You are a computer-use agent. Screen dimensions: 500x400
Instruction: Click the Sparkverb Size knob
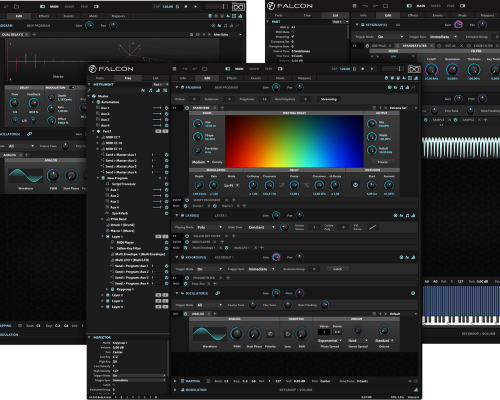(198, 124)
